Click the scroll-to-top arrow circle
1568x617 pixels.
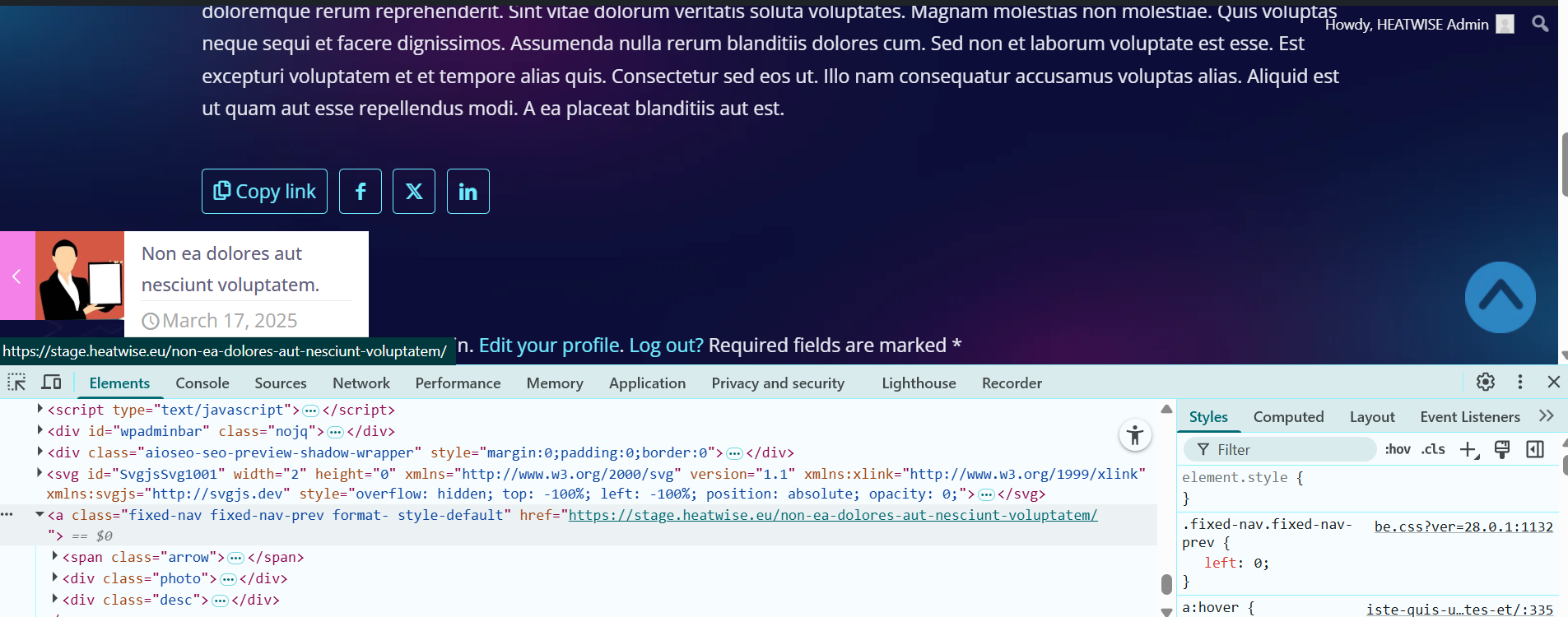click(x=1500, y=297)
